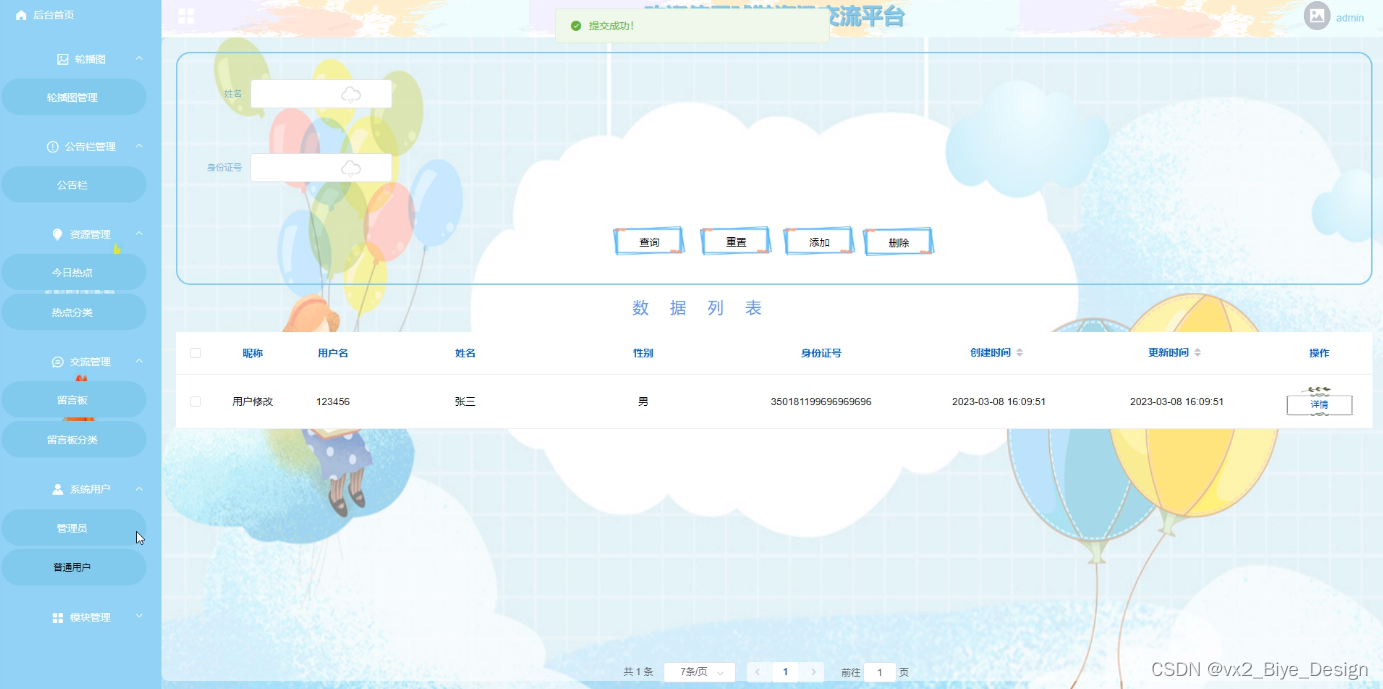This screenshot has width=1383, height=689.
Task: Collapse the 轮播图 menu section
Action: [x=139, y=59]
